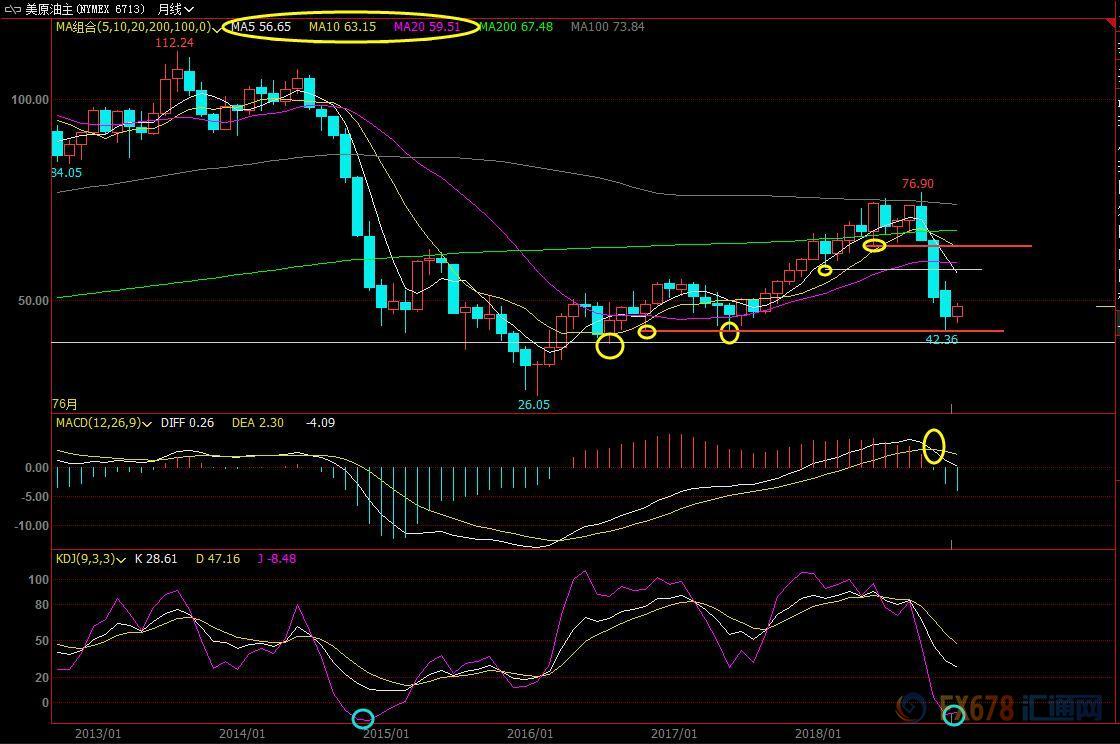
Task: Click the yellow circle on MACD crossover
Action: pyautogui.click(x=934, y=446)
